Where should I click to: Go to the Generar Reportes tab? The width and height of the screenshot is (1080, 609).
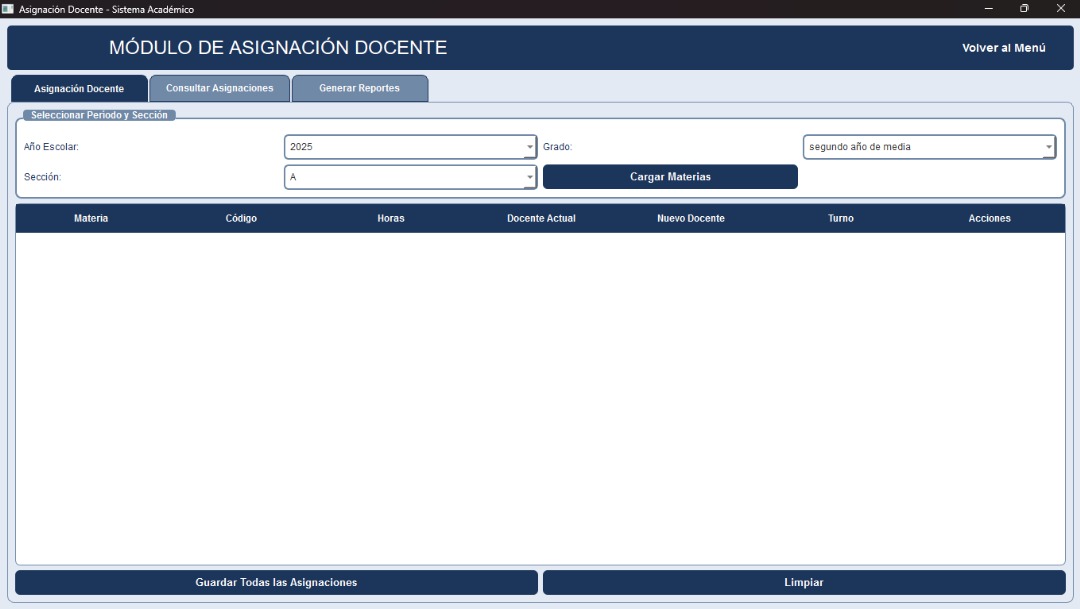[x=359, y=89]
